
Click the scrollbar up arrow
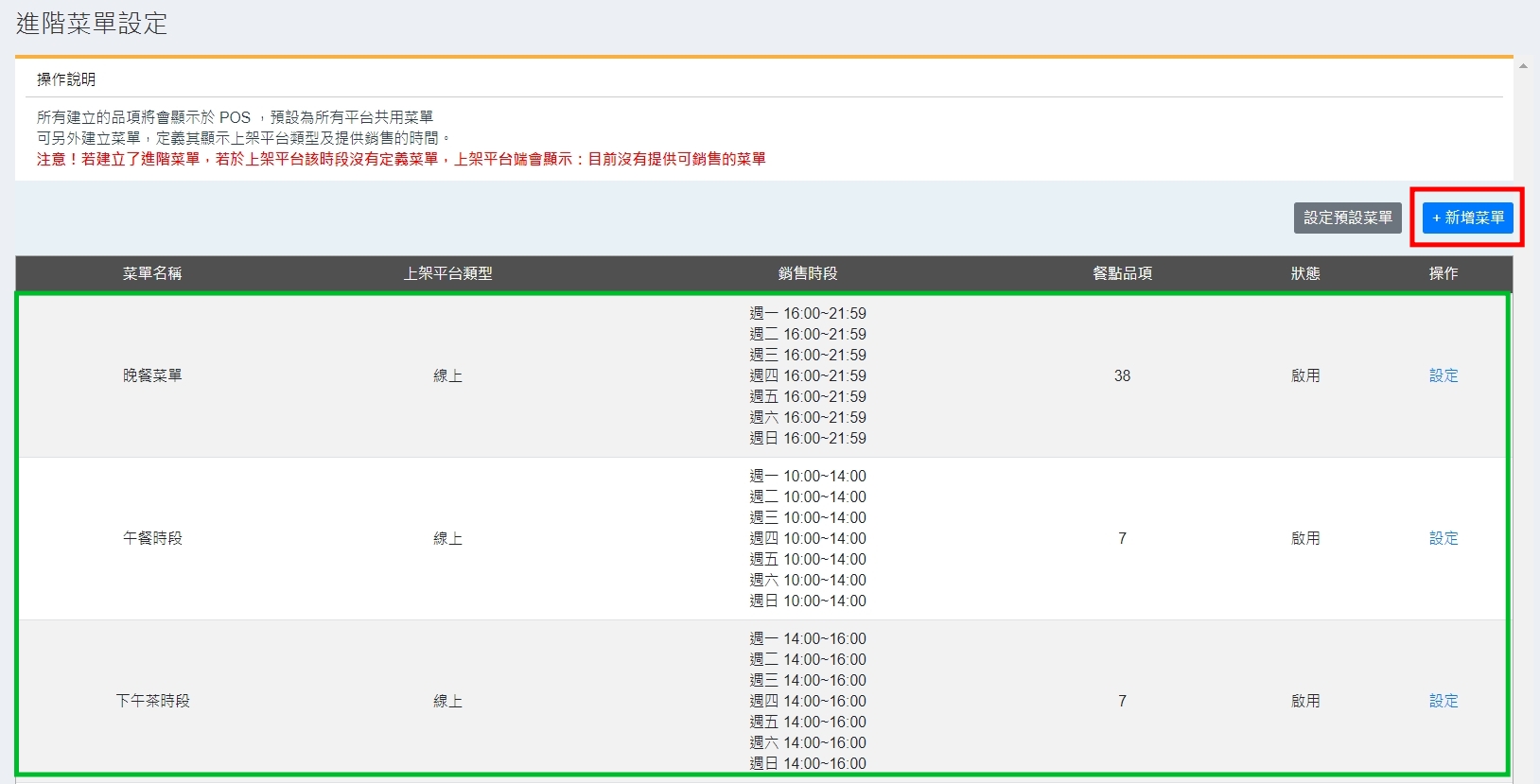(1523, 66)
